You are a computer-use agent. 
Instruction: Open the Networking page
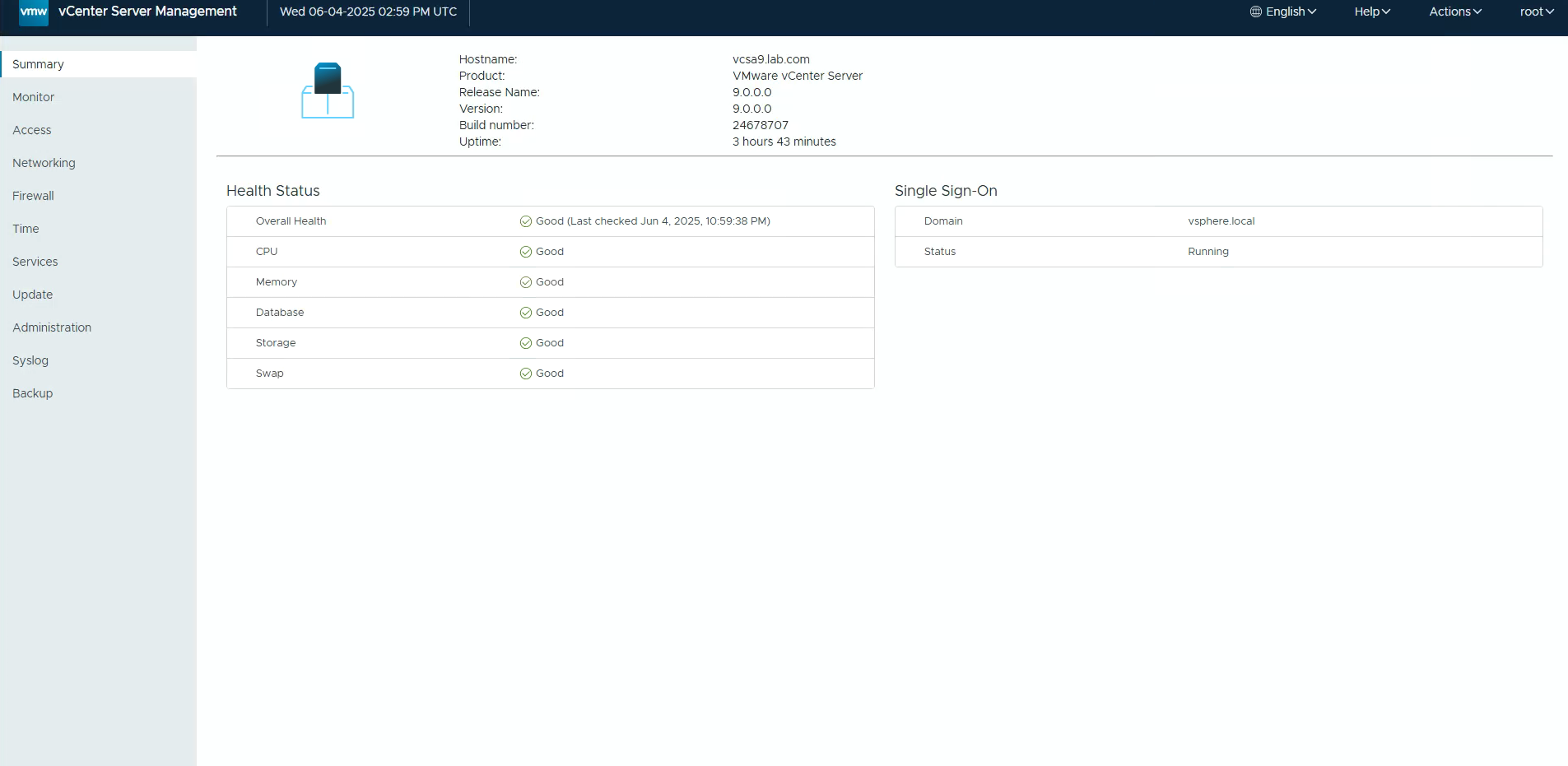click(x=44, y=163)
